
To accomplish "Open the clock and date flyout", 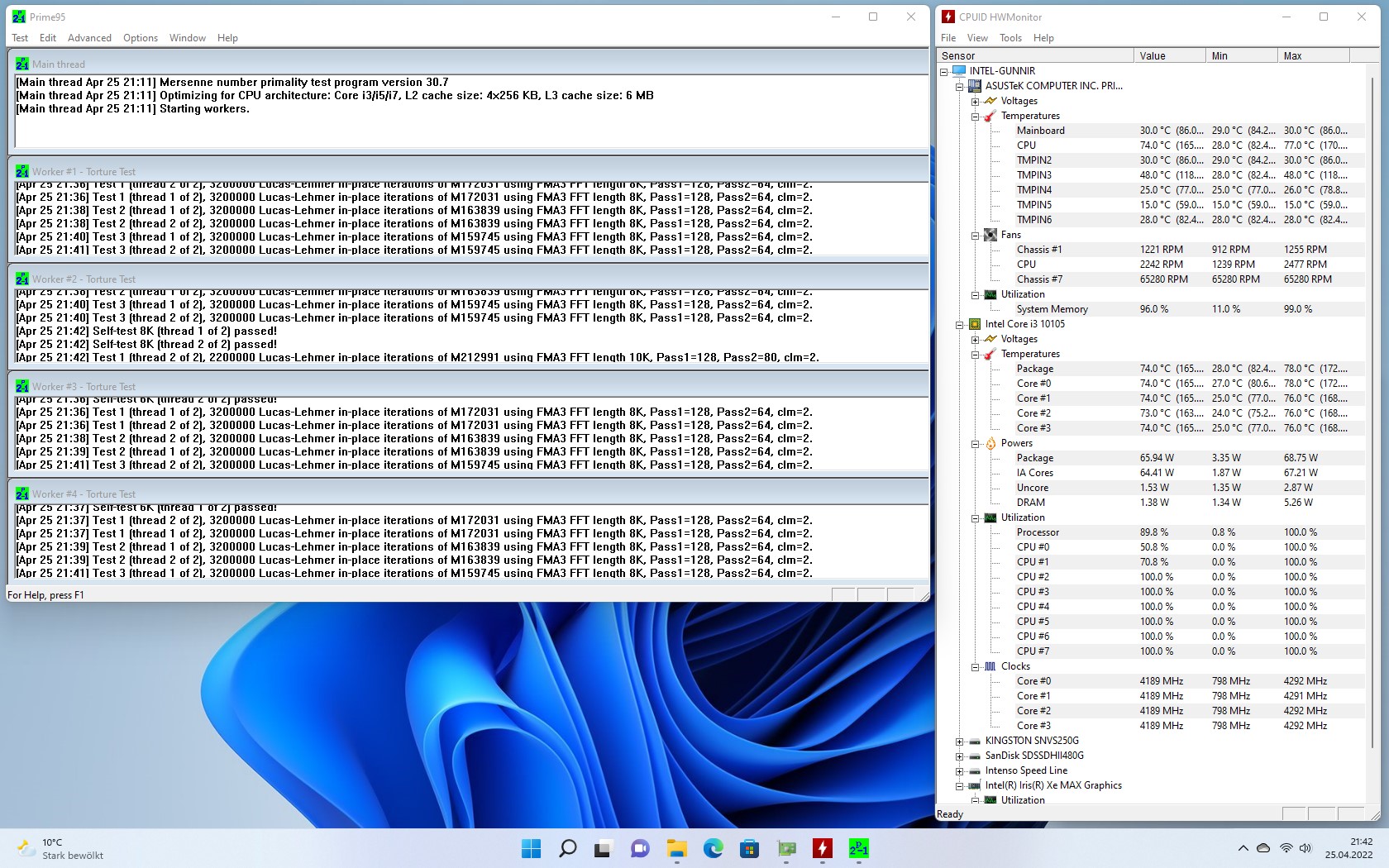I will 1348,848.
